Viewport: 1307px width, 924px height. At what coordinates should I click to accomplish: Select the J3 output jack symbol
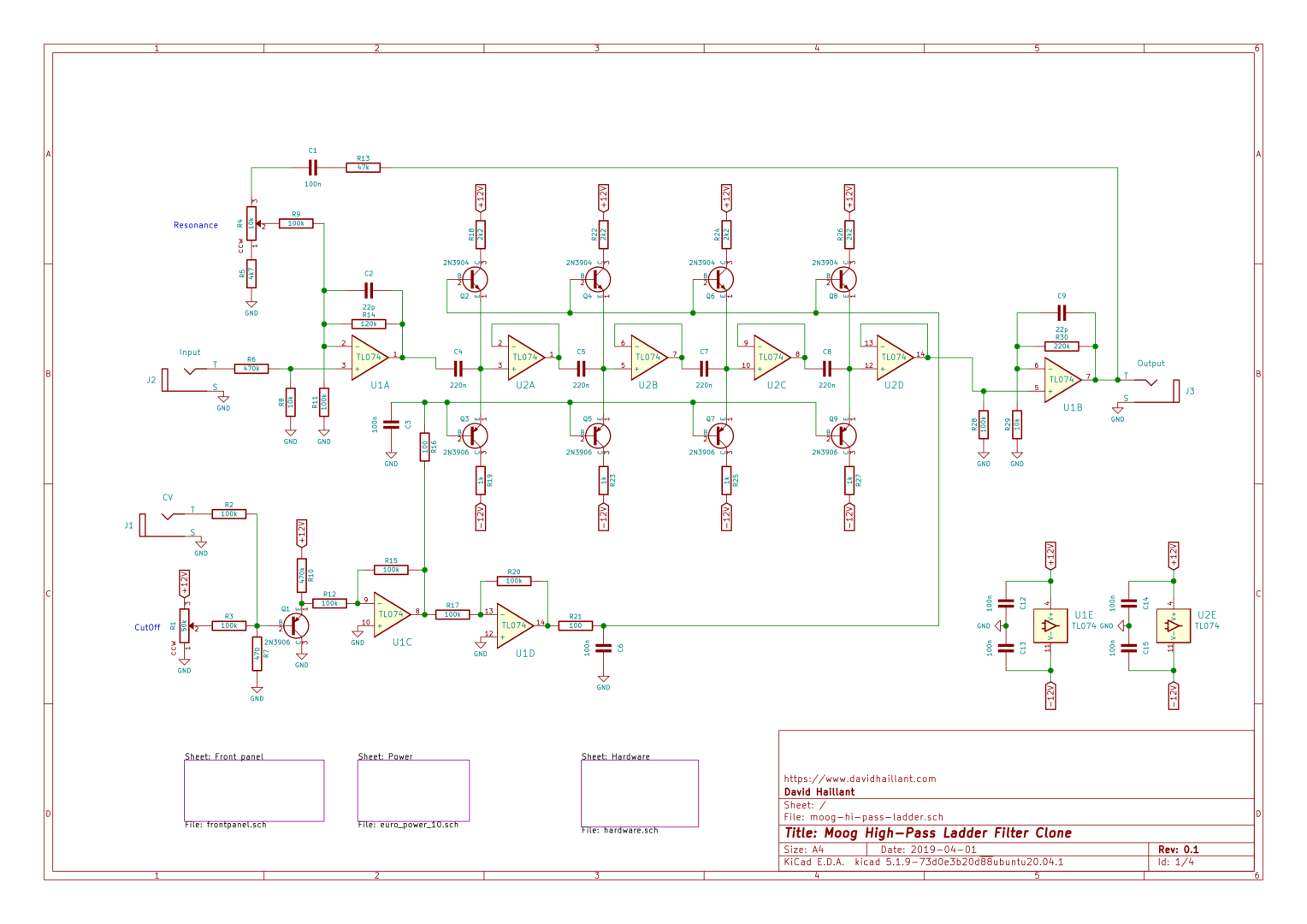click(1150, 389)
